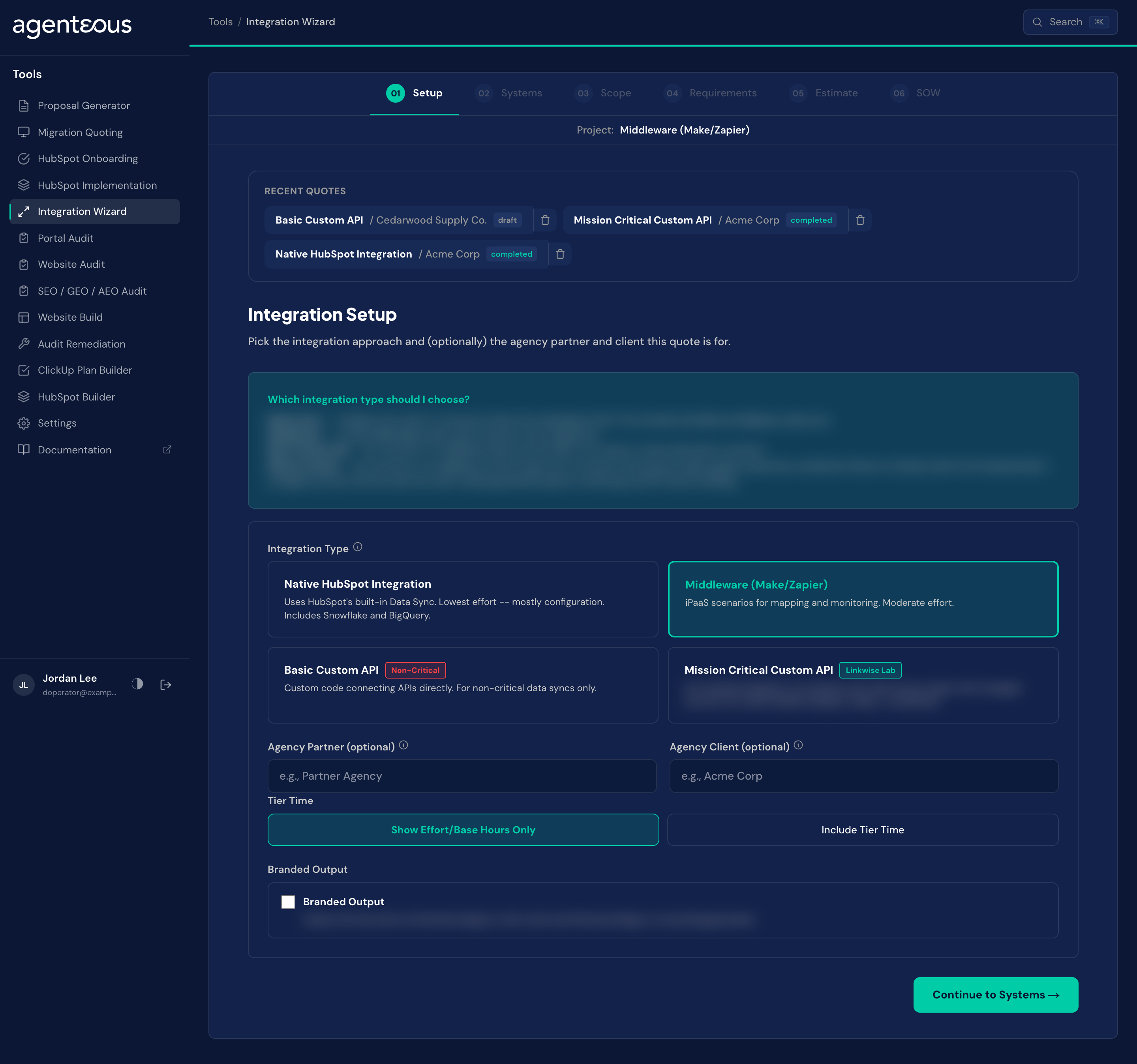Go to the 02 Systems step tab

[x=508, y=93]
